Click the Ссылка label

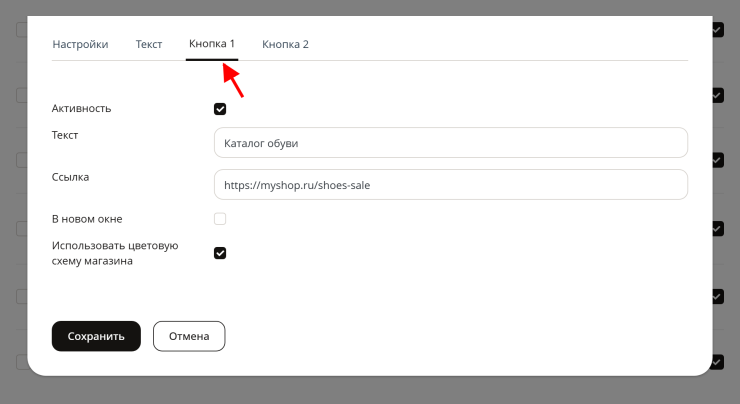[x=70, y=177]
